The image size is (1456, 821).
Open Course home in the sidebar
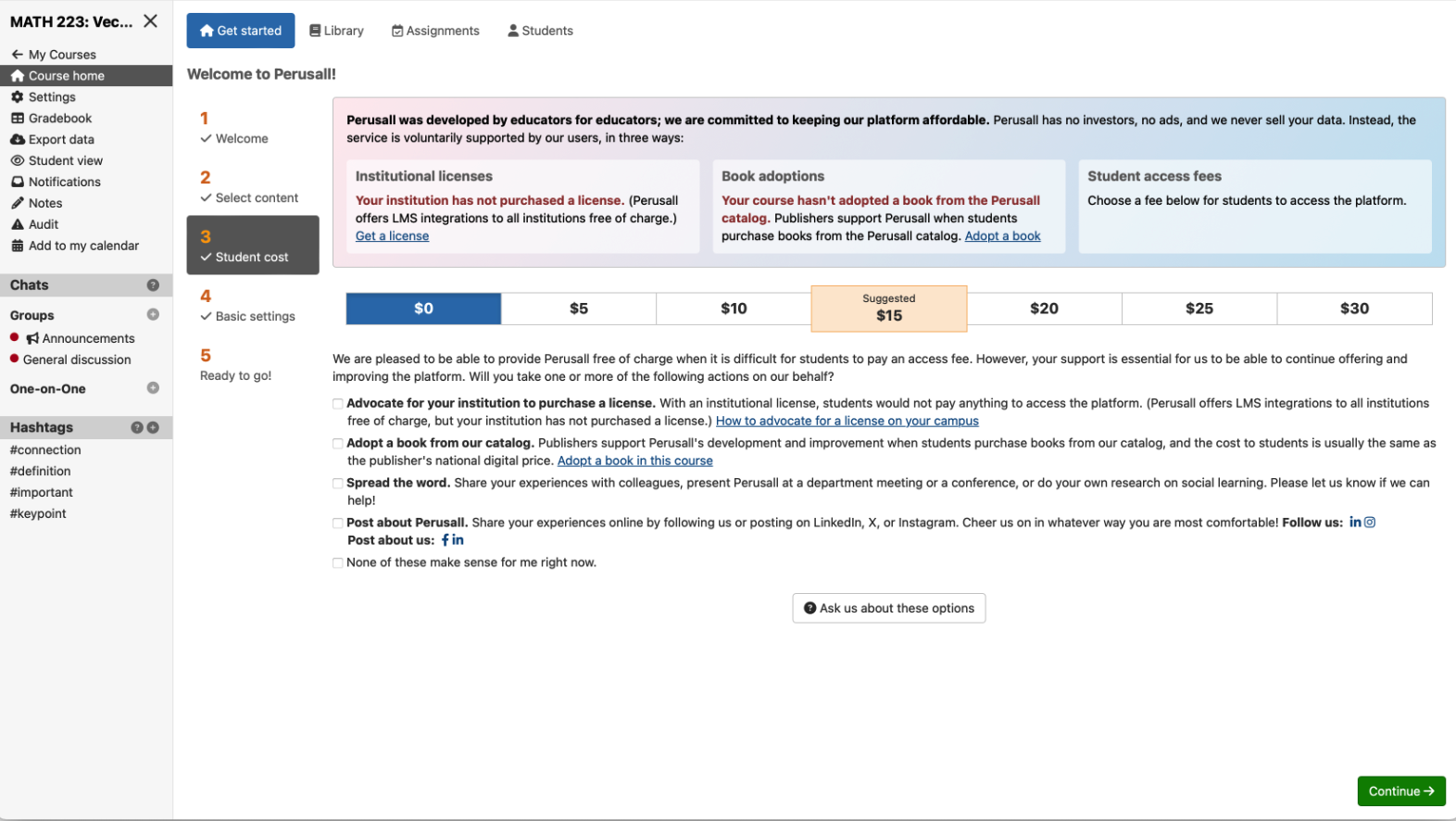click(86, 76)
